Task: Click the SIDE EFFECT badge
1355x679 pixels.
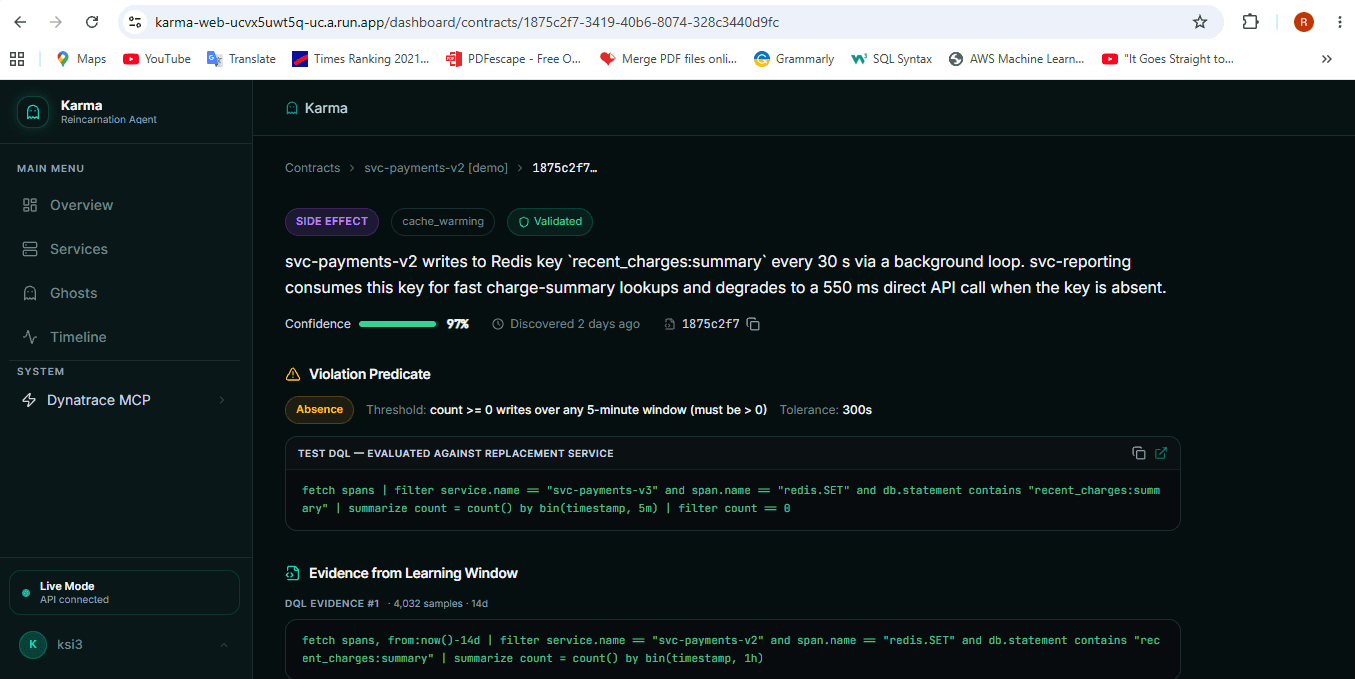Action: pyautogui.click(x=332, y=221)
